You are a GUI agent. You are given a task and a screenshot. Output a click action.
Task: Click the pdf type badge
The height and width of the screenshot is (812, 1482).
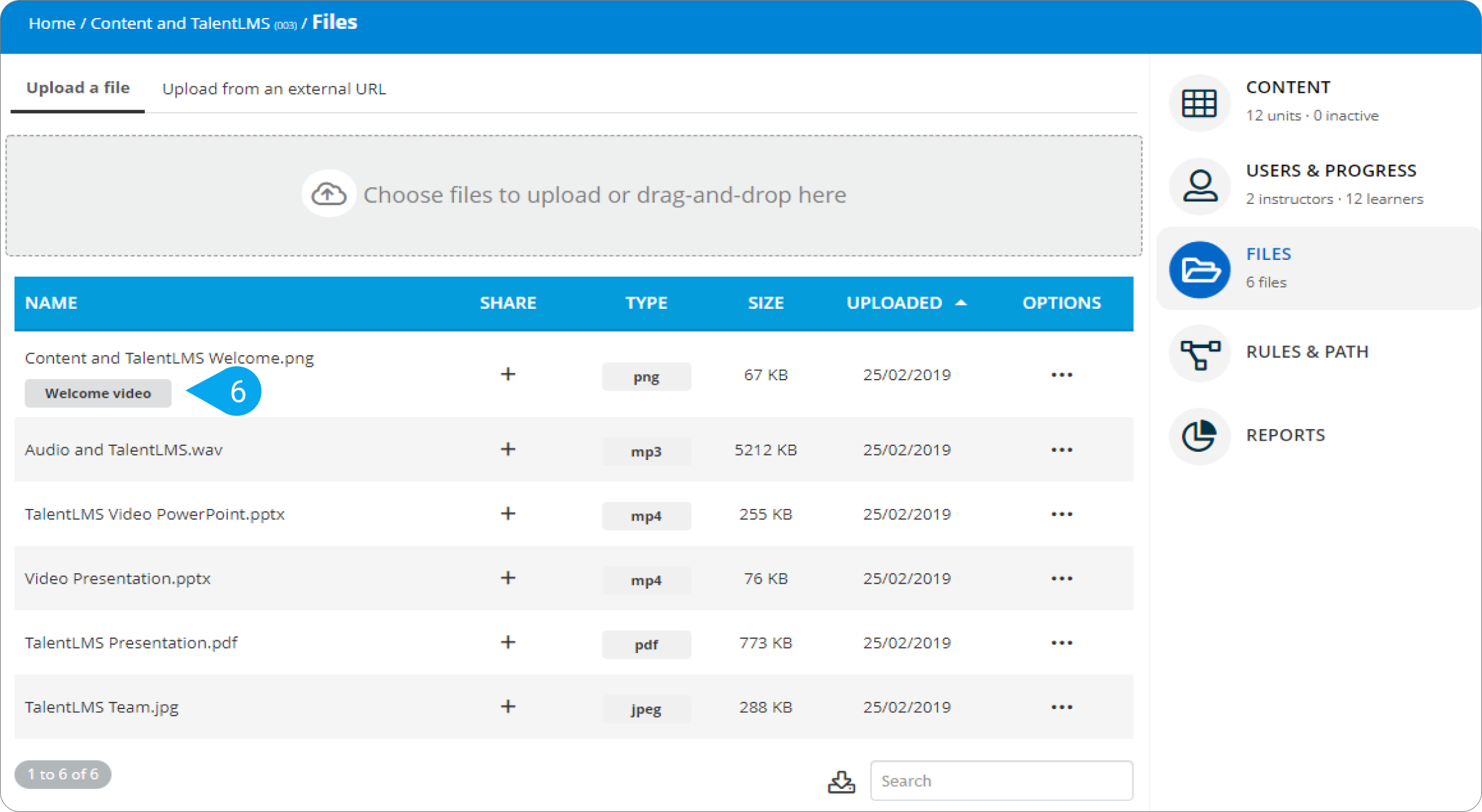pos(646,644)
